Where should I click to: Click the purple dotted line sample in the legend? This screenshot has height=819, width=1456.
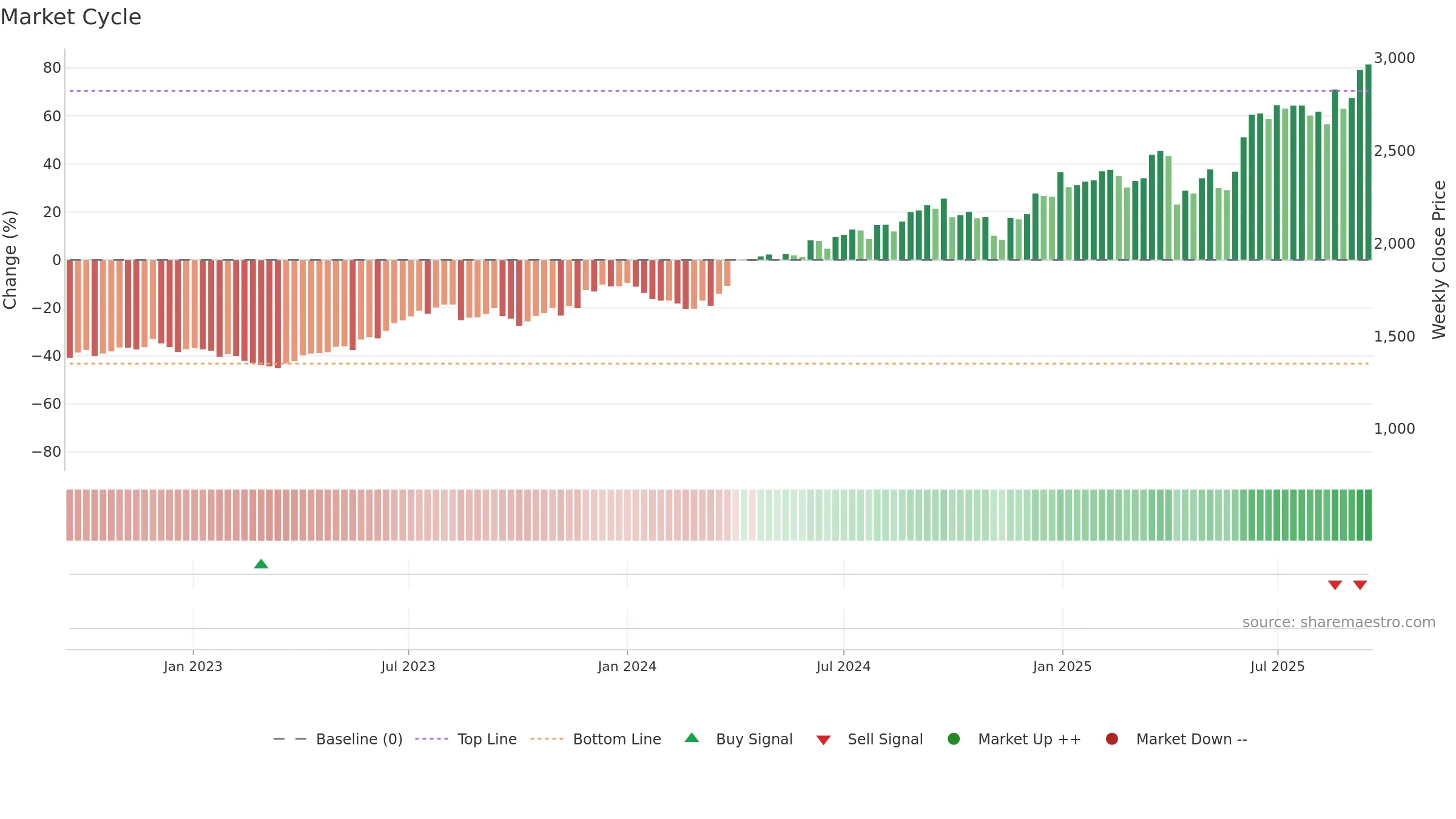point(431,739)
